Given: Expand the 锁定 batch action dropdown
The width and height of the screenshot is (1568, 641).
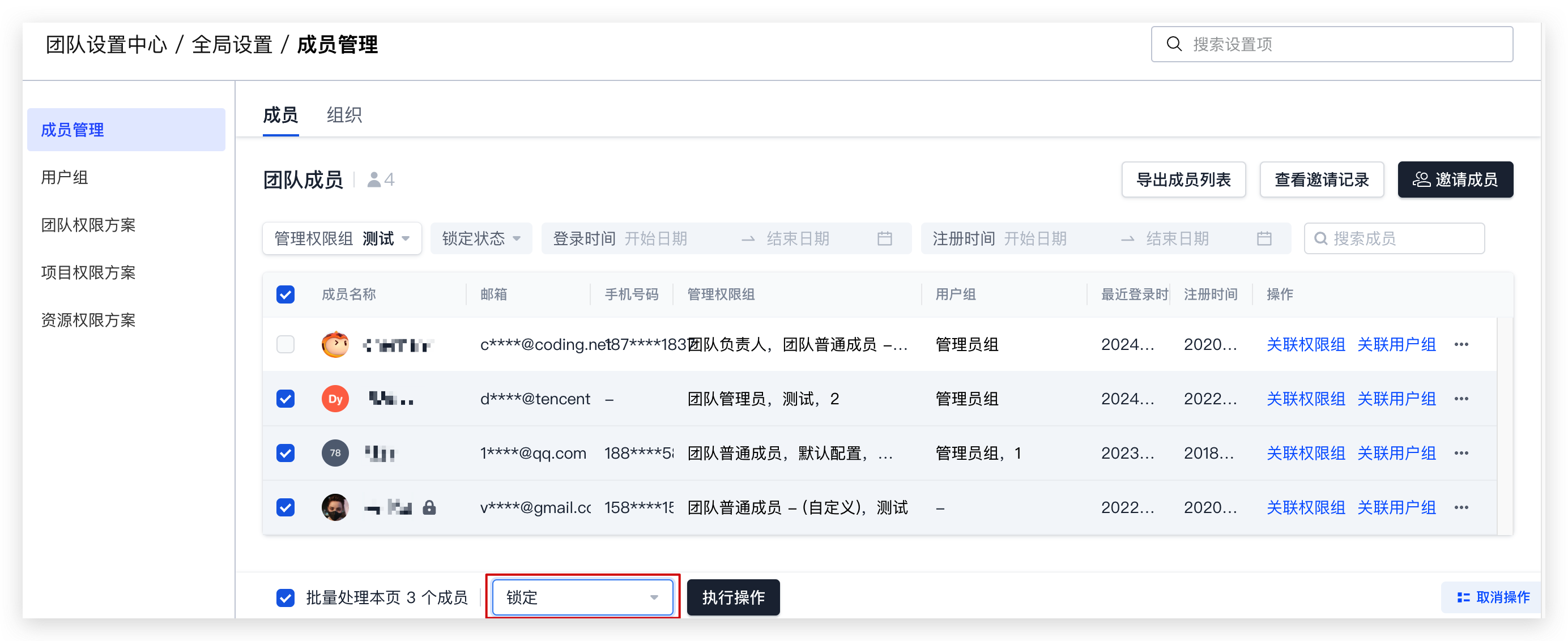Looking at the screenshot, I should 582,597.
